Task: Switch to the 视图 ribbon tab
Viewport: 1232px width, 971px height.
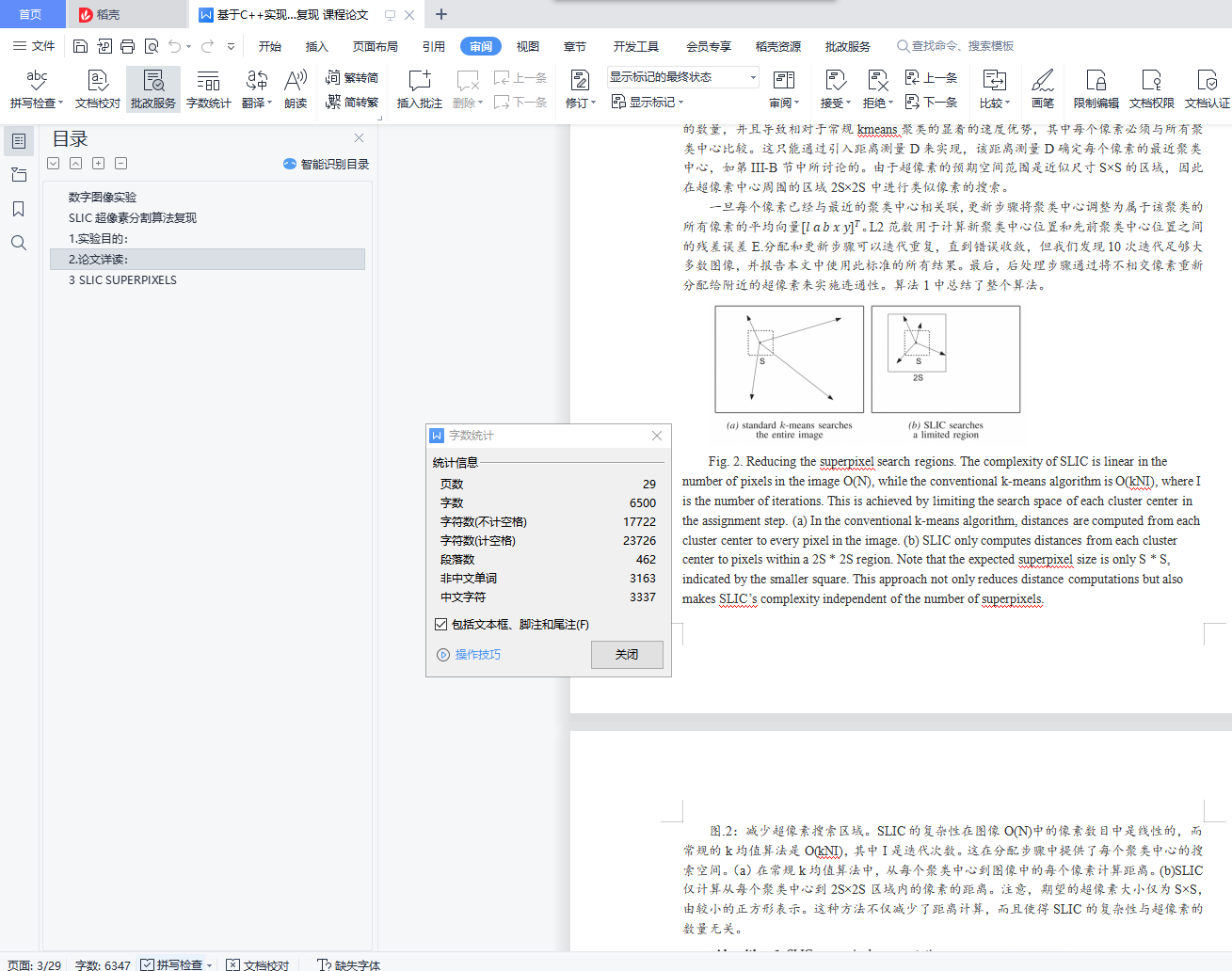Action: (528, 46)
